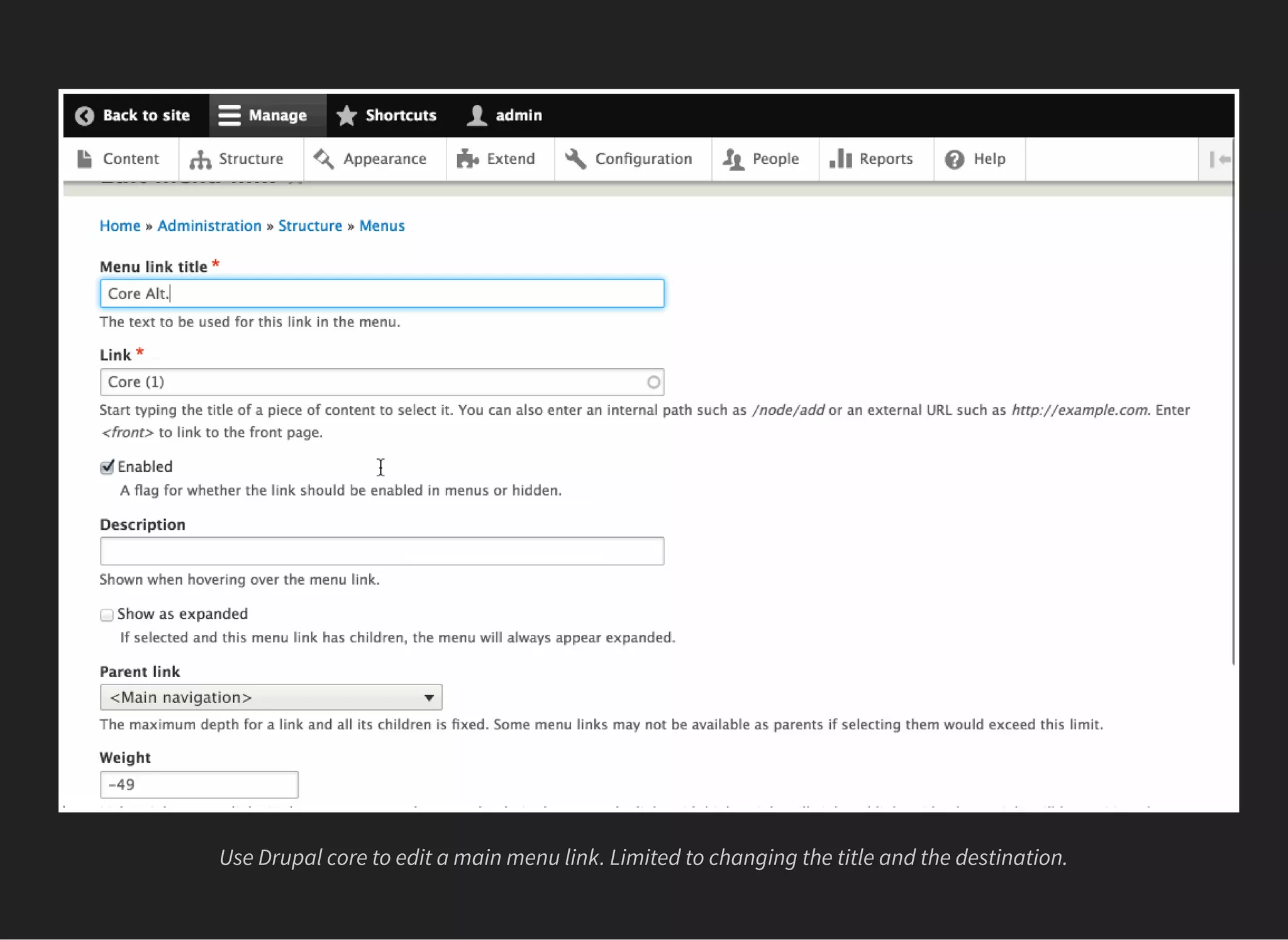This screenshot has height=940, width=1288.
Task: Click the Reports bar chart icon
Action: [x=840, y=159]
